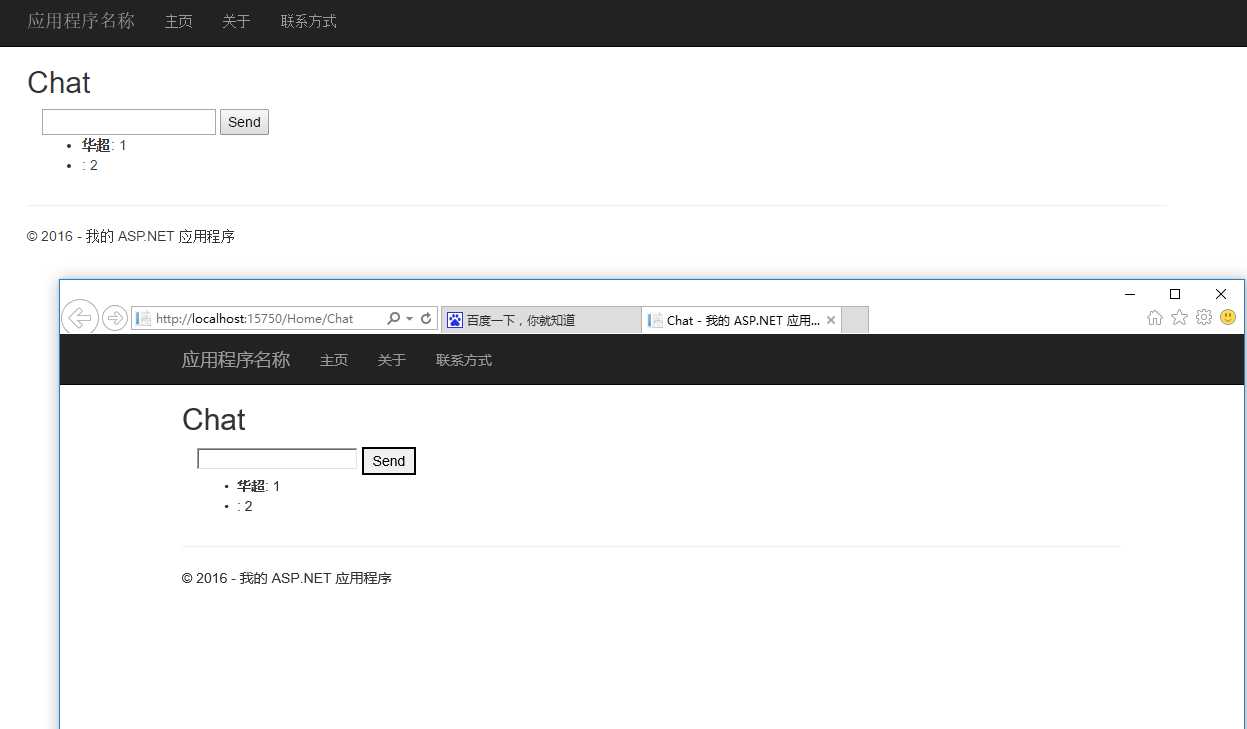Open 关于 in the IE window navbar
1247x729 pixels.
(392, 360)
